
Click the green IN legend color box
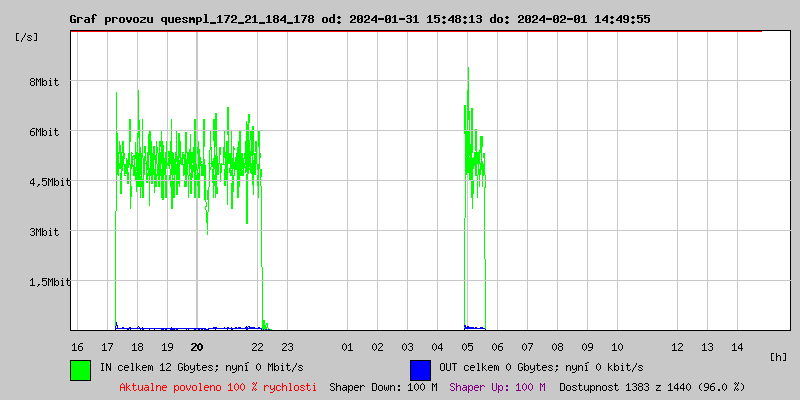point(80,369)
